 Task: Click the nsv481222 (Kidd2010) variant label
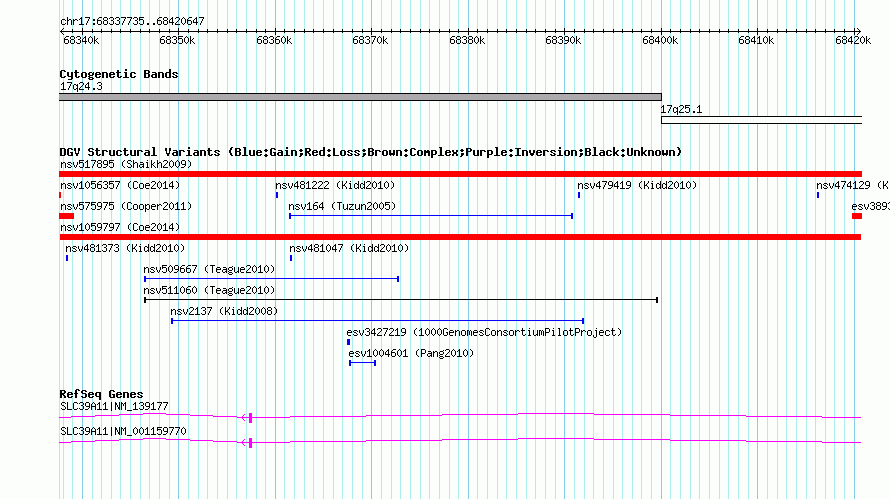point(335,185)
